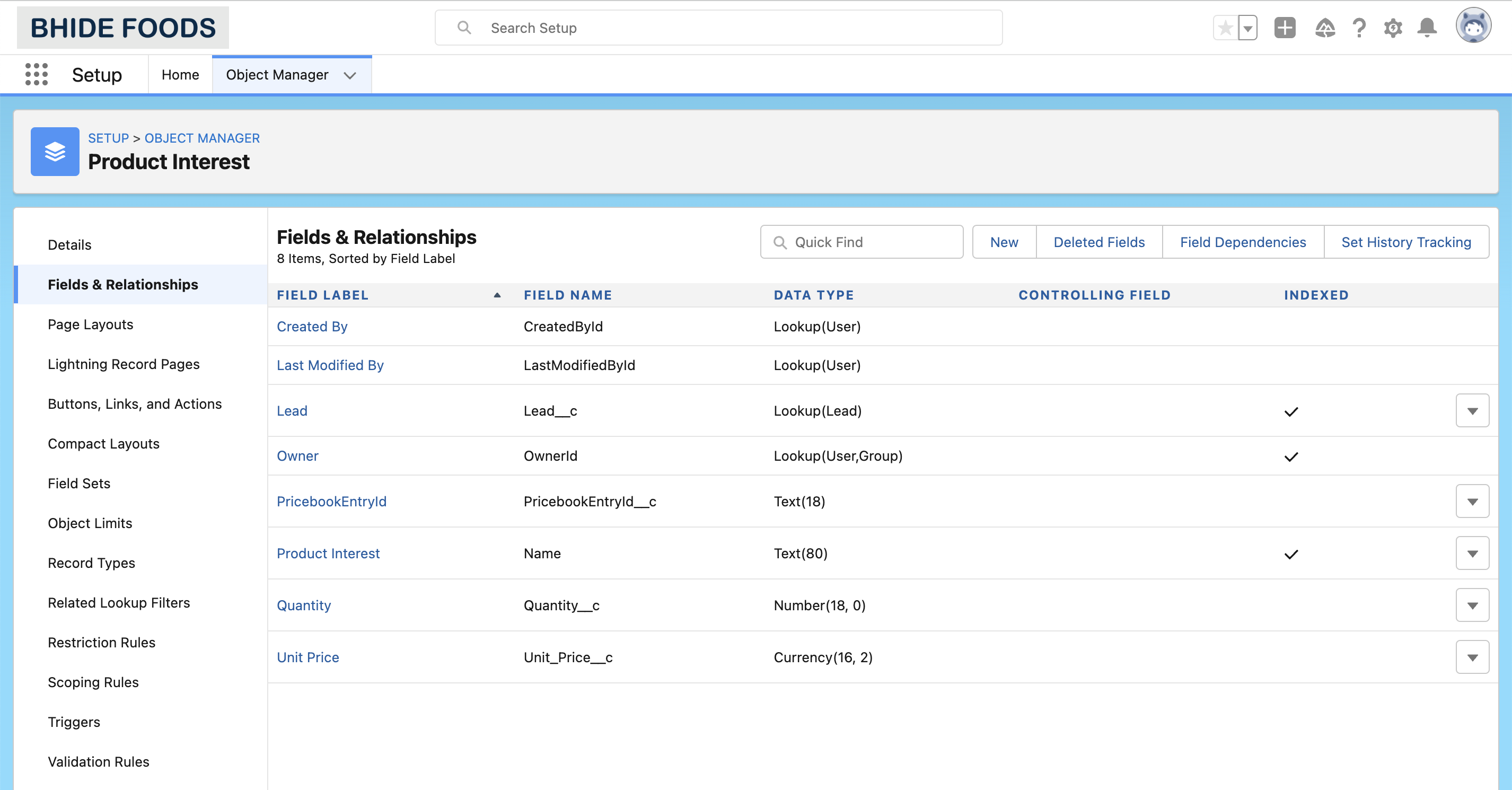Open Page Layouts in the sidebar

point(90,324)
